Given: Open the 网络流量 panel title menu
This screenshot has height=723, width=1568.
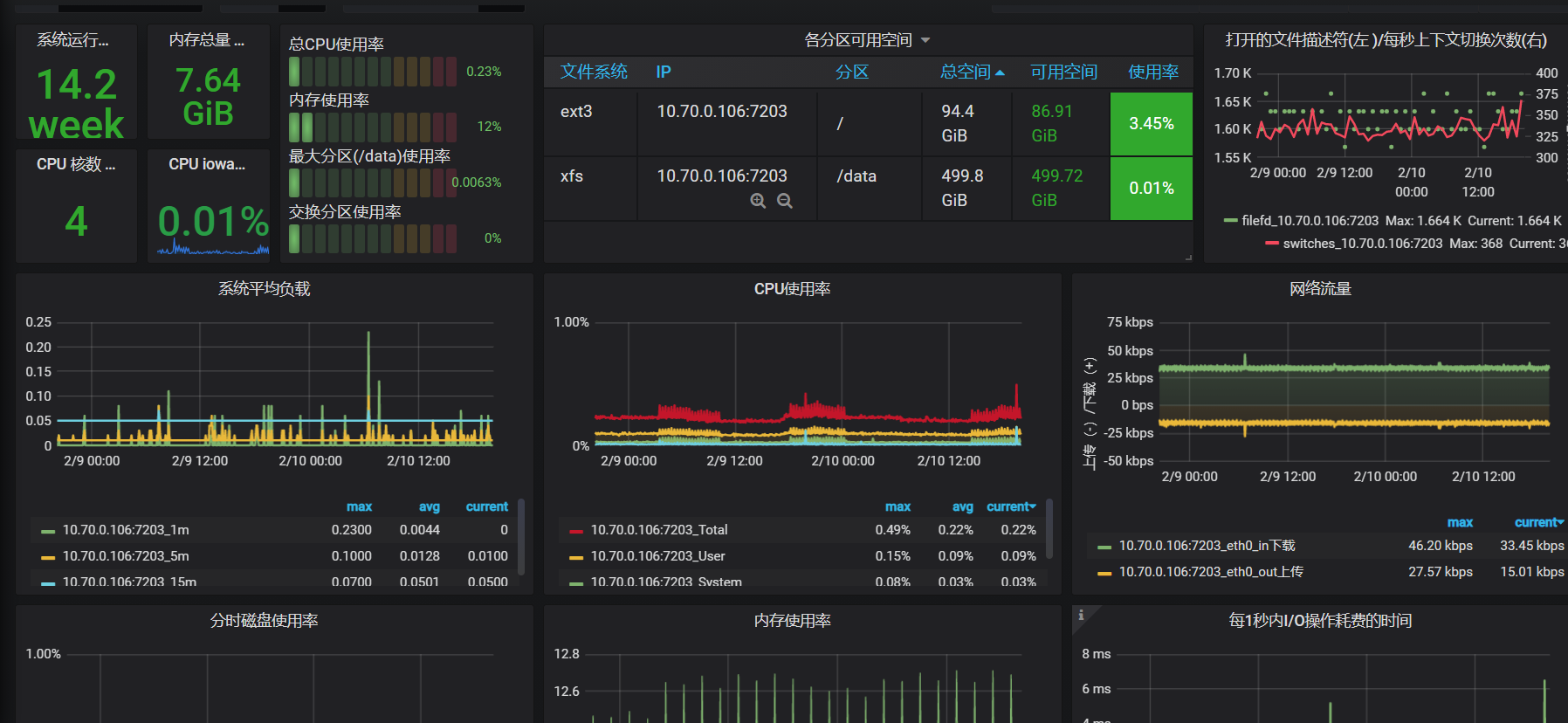Looking at the screenshot, I should (1320, 289).
